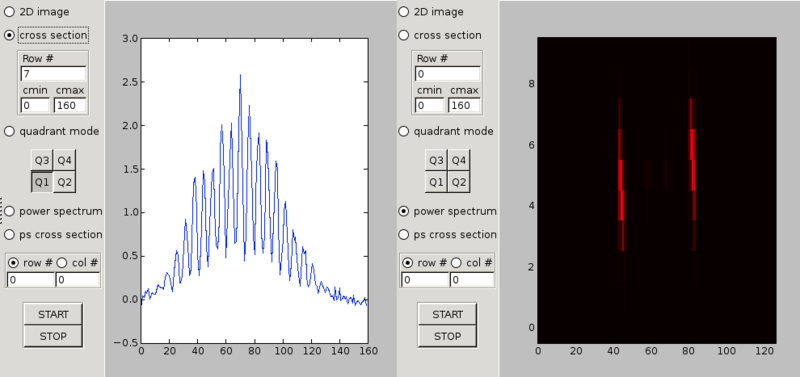Choose row # radio in right panel
This screenshot has height=377, width=800.
(408, 263)
